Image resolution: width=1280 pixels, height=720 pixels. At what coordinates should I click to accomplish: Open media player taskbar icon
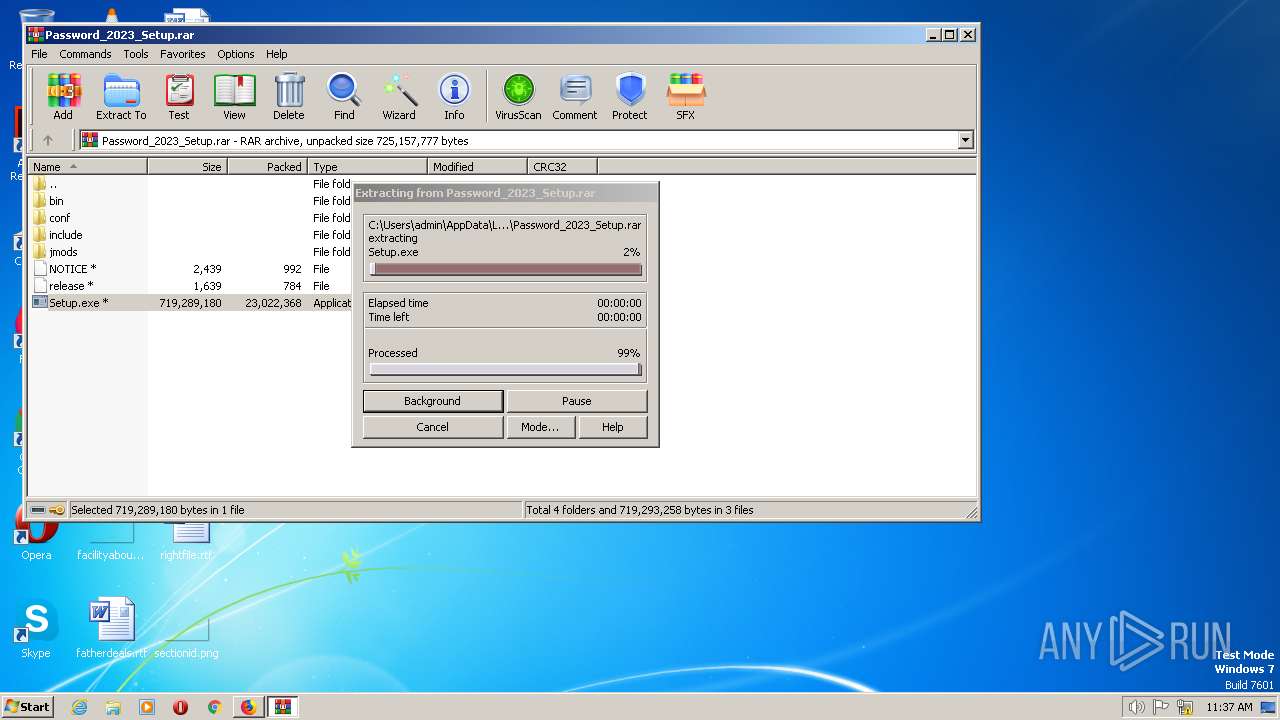pyautogui.click(x=147, y=707)
